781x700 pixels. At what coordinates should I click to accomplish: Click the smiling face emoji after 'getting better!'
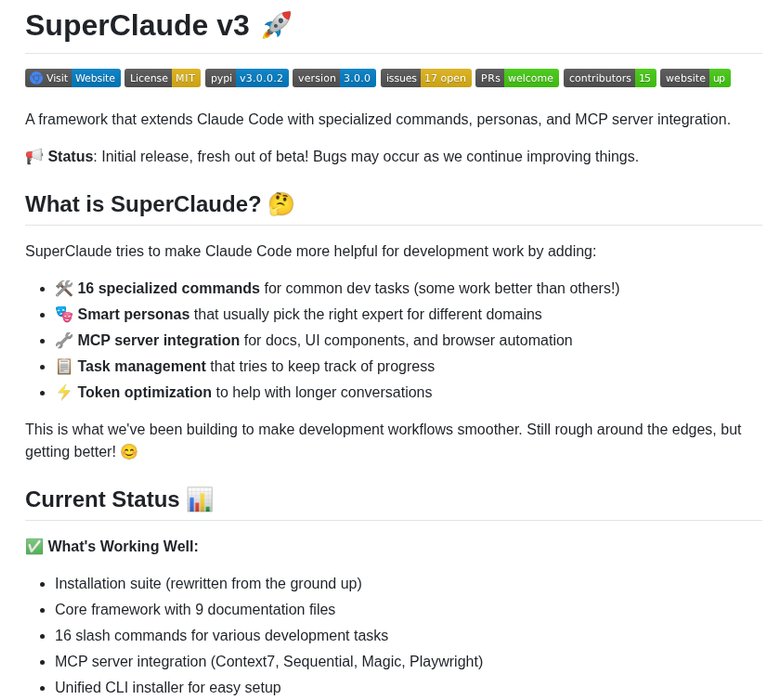coord(128,451)
